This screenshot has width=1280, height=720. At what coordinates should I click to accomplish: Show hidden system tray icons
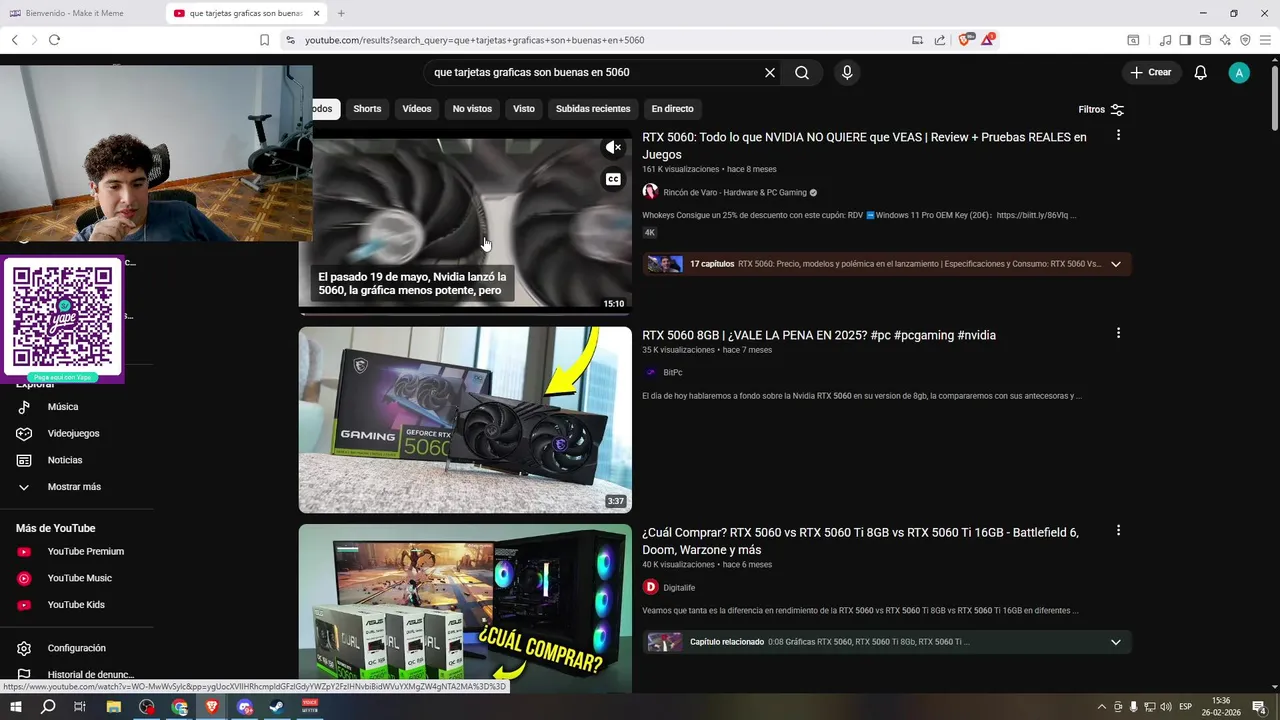point(1102,707)
